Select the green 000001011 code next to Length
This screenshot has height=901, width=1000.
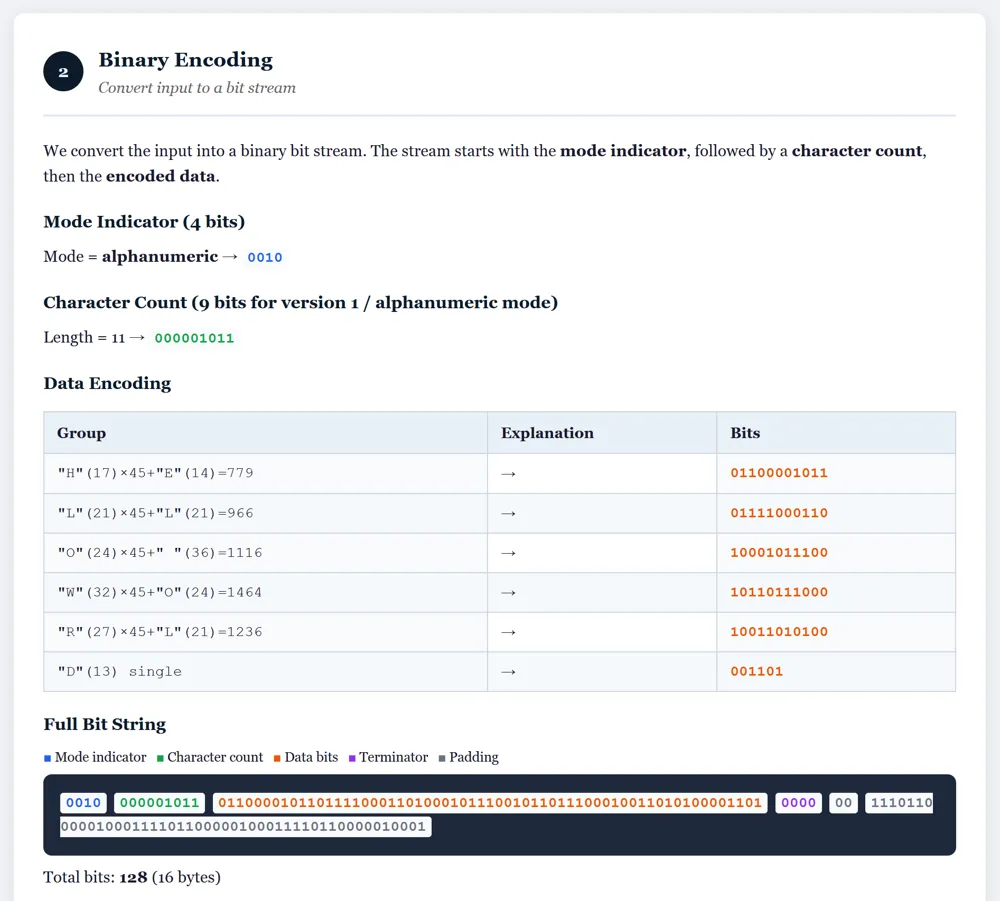(x=194, y=338)
